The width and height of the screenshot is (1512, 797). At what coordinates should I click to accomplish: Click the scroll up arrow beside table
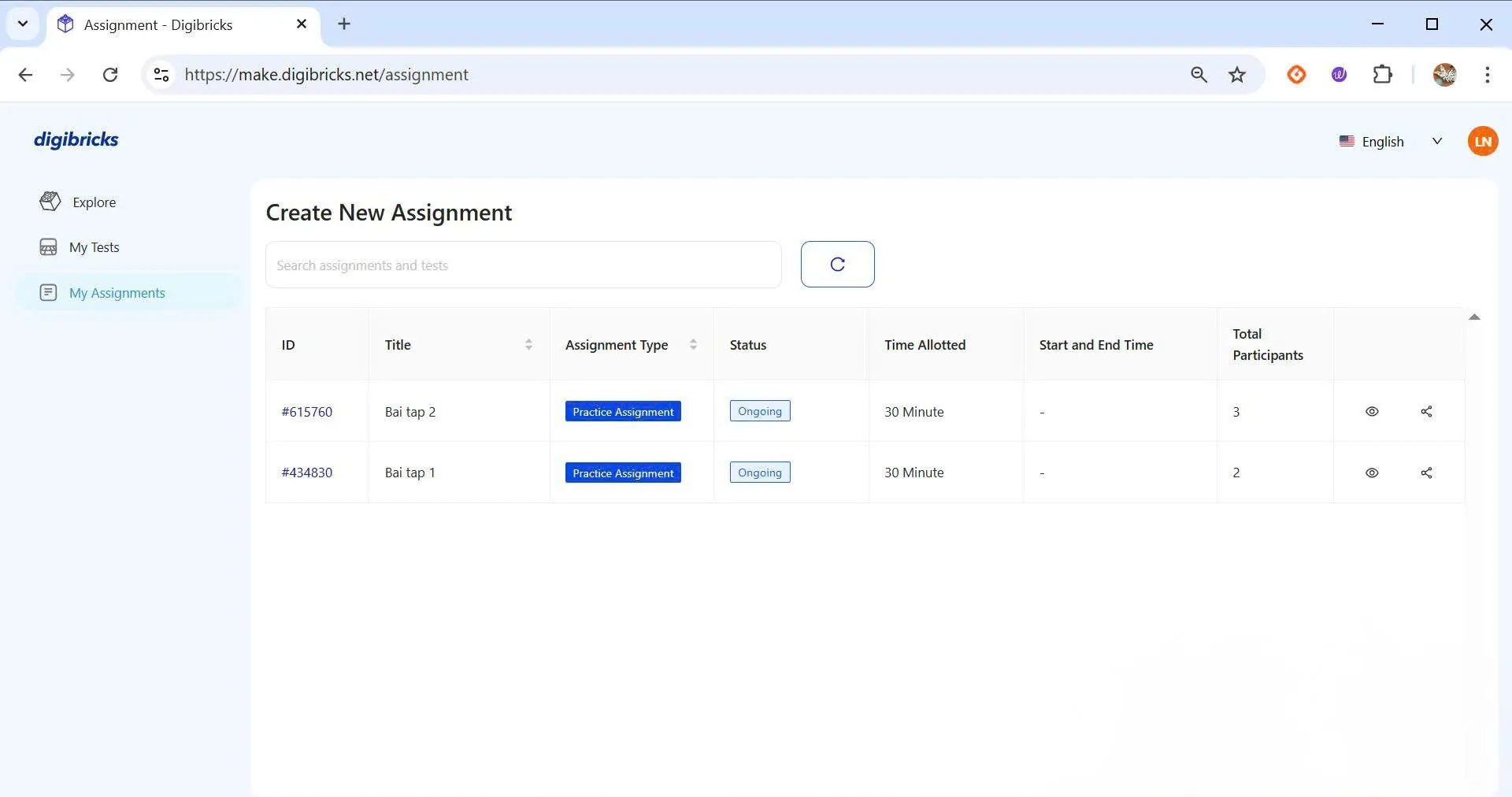(1473, 317)
